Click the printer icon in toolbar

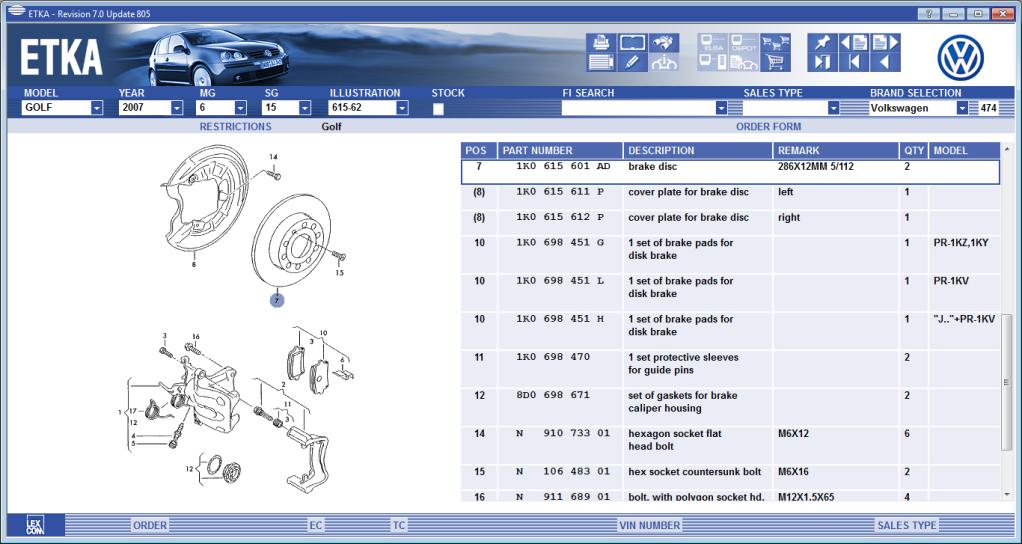601,43
